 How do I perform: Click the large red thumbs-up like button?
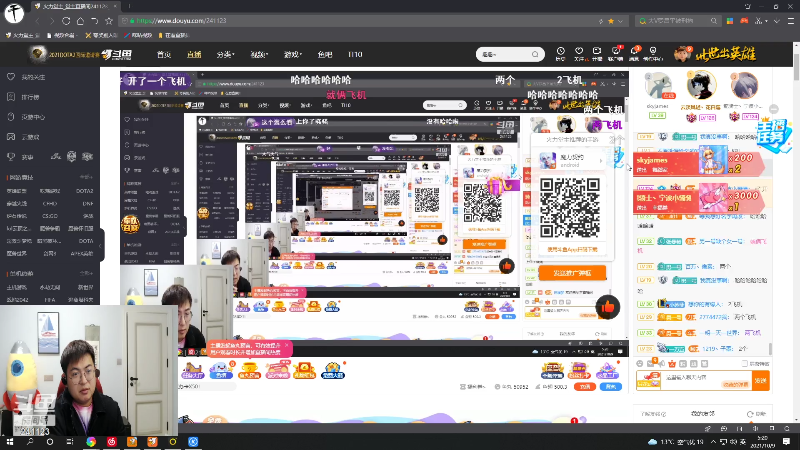(x=607, y=307)
